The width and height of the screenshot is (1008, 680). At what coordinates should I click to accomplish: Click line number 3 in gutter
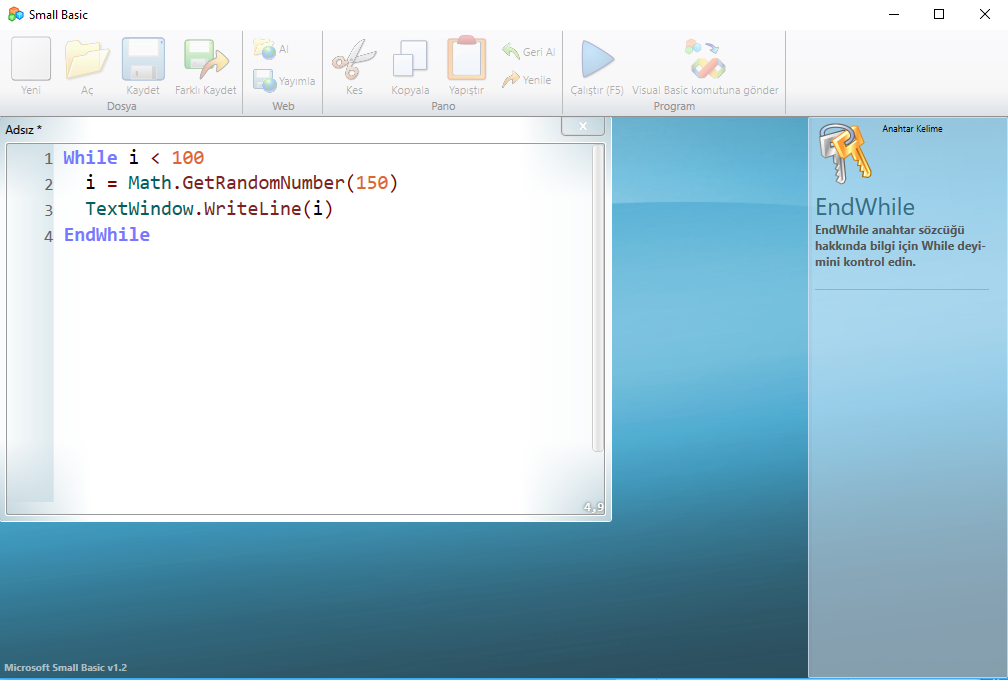click(x=48, y=210)
